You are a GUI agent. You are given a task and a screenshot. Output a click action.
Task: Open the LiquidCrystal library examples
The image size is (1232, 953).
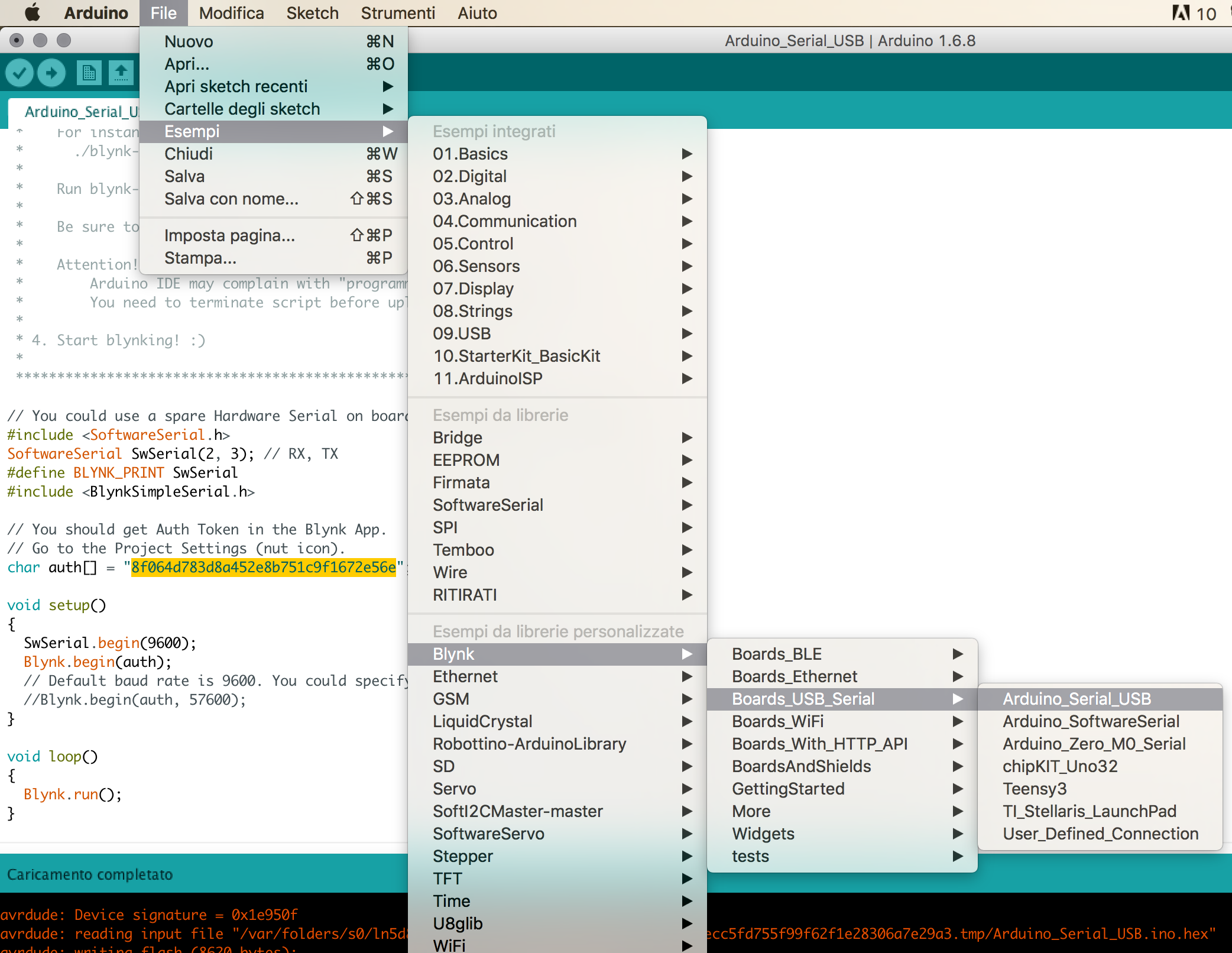pos(557,721)
